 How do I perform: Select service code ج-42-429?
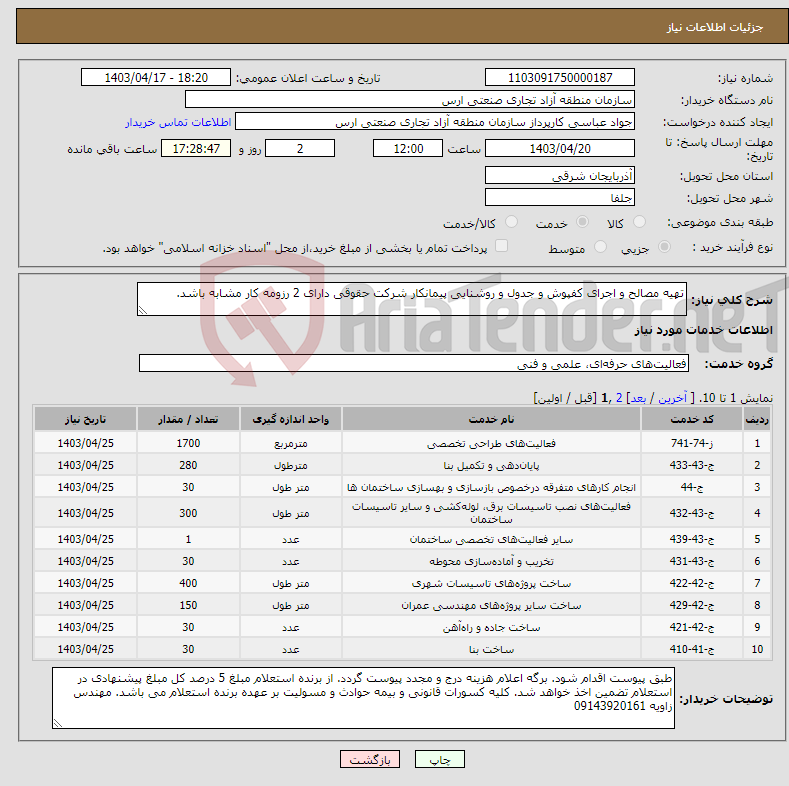692,605
